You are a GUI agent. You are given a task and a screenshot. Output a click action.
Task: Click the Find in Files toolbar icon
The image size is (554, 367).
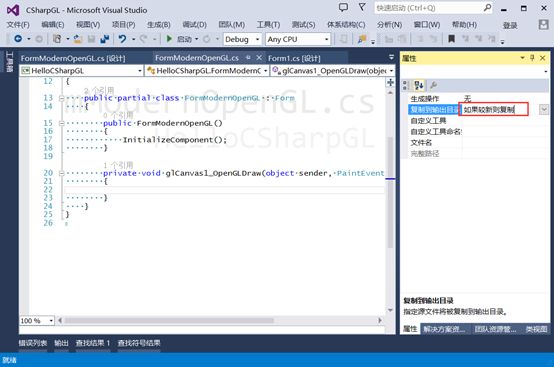pyautogui.click(x=361, y=39)
